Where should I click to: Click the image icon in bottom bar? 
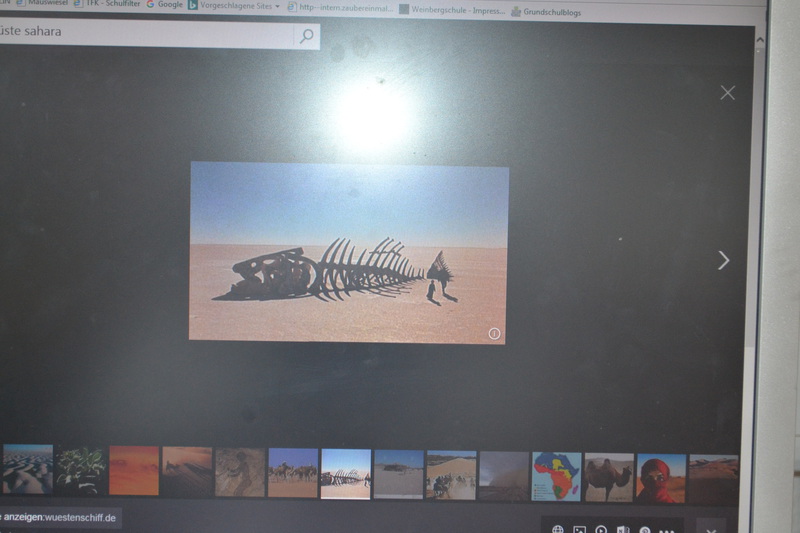(x=579, y=529)
